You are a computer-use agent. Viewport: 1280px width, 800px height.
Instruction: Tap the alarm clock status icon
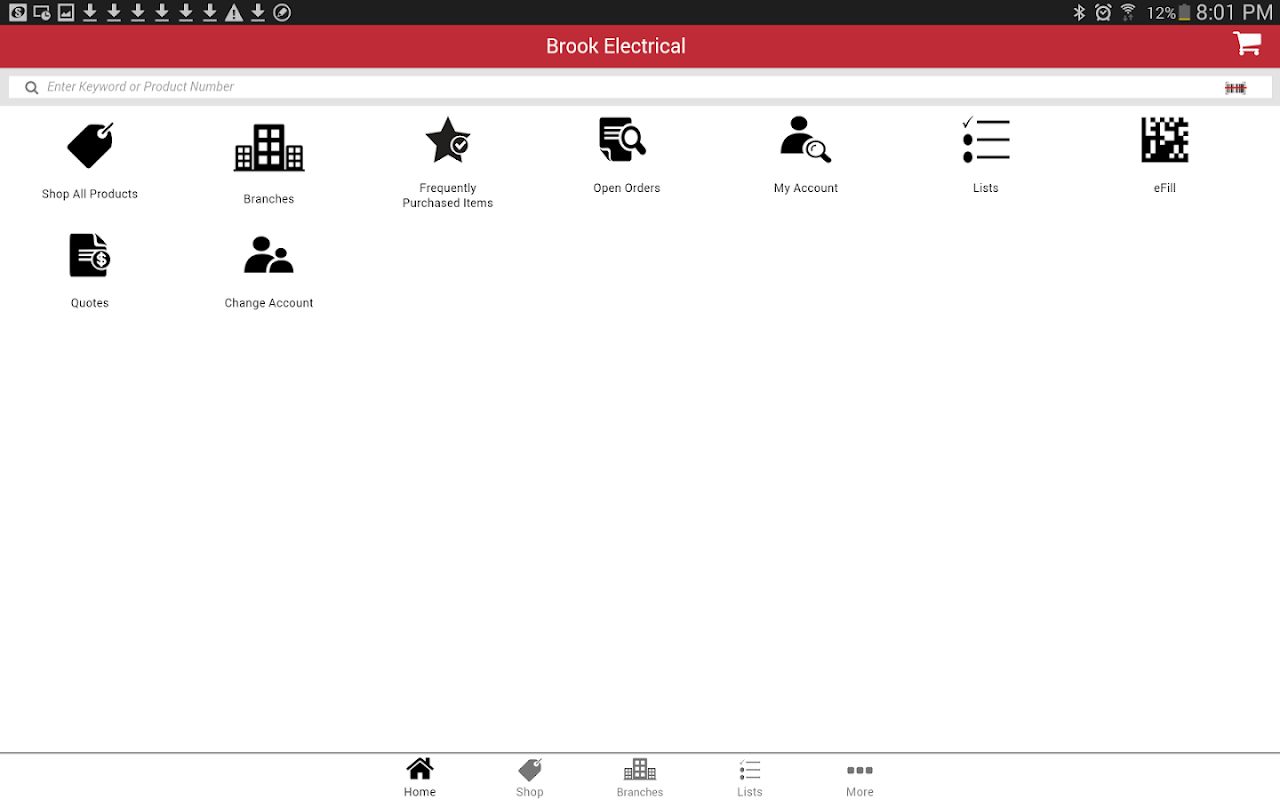point(1103,12)
